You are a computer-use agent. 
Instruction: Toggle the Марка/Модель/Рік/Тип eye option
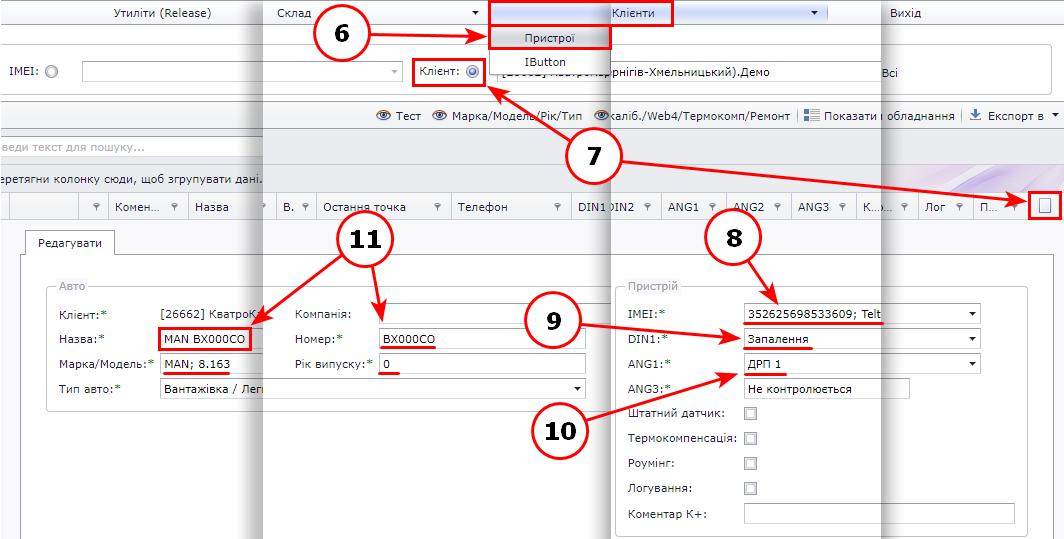click(x=440, y=116)
